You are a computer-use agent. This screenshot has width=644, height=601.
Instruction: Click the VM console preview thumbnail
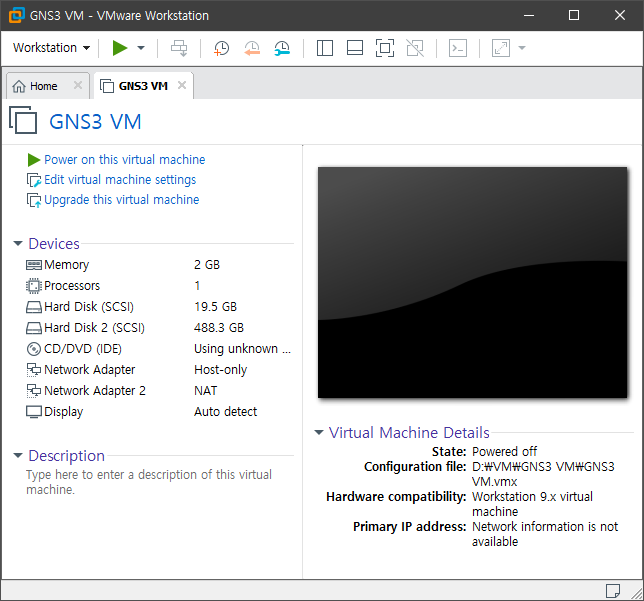(x=473, y=282)
